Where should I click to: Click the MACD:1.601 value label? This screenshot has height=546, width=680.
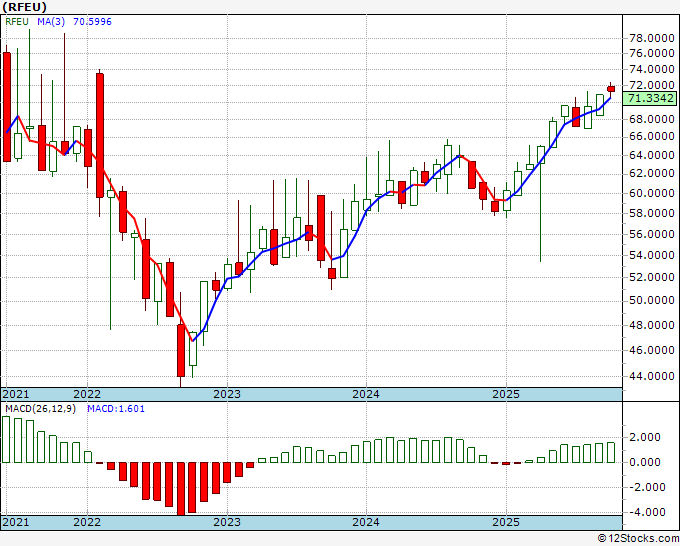[x=116, y=409]
